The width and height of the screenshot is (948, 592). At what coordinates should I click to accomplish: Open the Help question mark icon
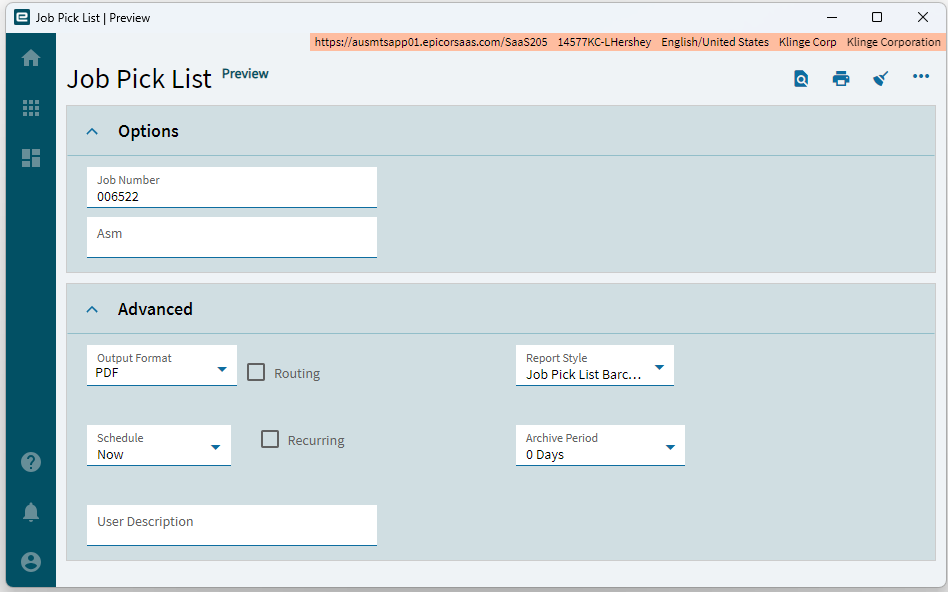tap(31, 462)
